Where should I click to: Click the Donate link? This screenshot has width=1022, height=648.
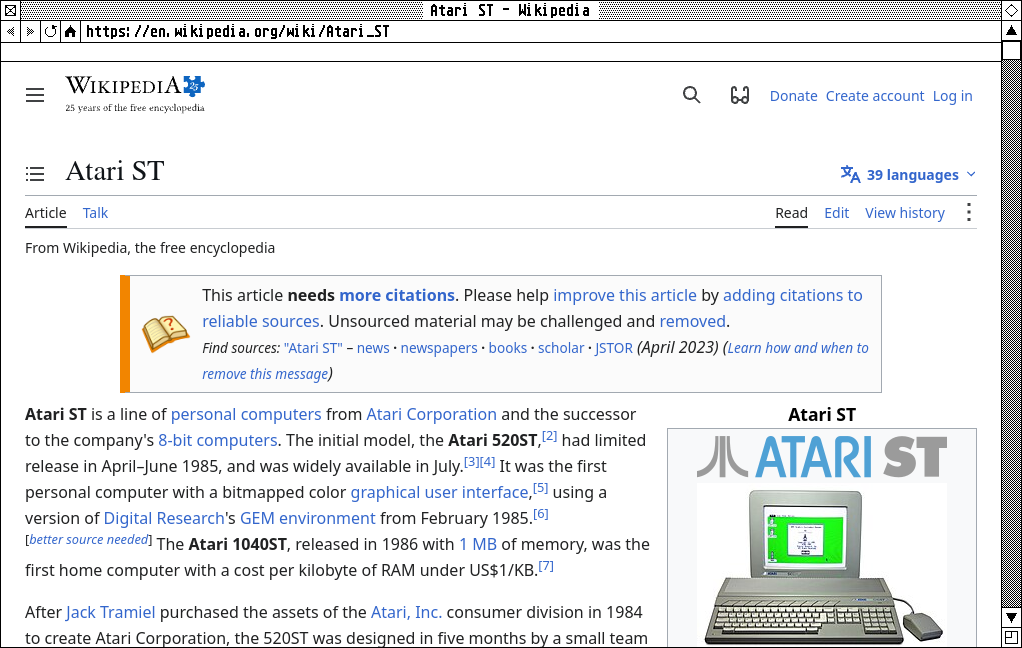[793, 96]
